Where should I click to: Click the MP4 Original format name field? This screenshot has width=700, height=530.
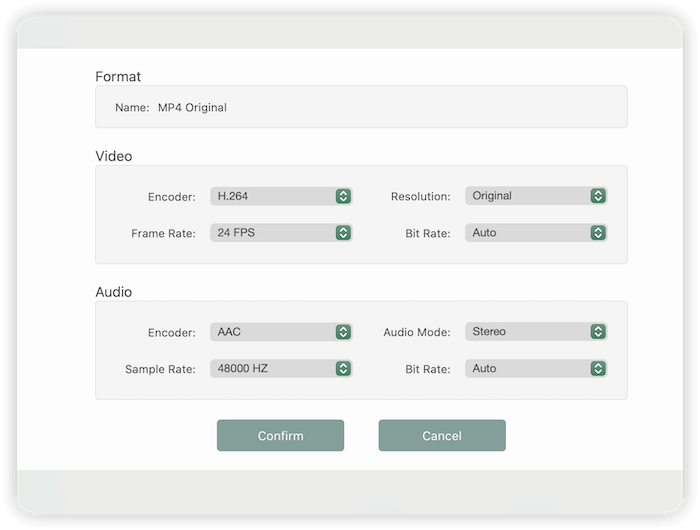click(360, 107)
